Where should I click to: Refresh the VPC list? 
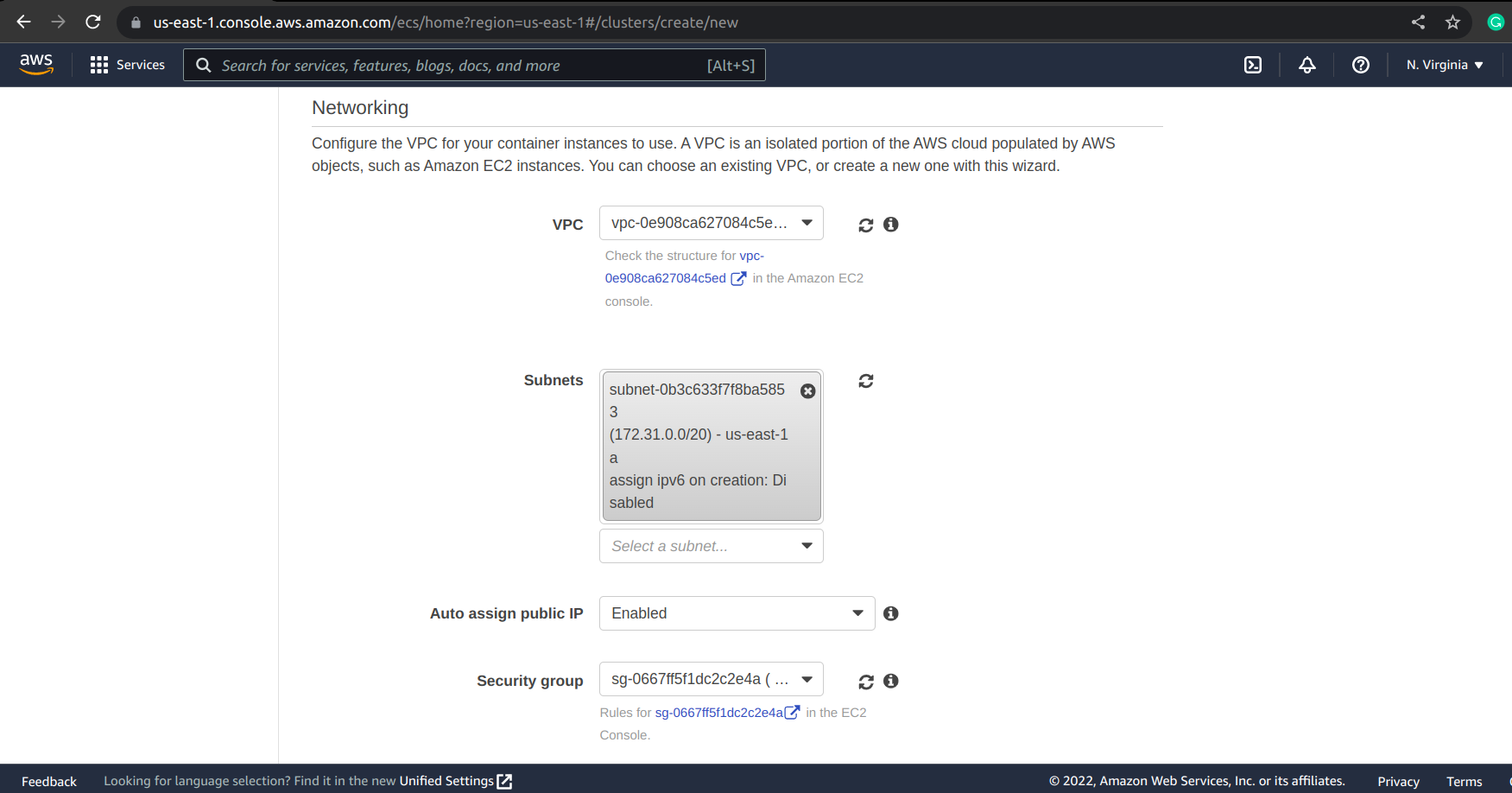coord(865,225)
